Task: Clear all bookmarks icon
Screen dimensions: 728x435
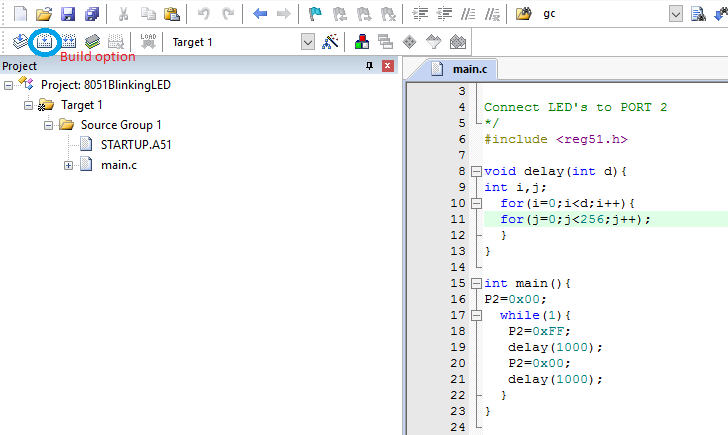Action: tap(388, 14)
